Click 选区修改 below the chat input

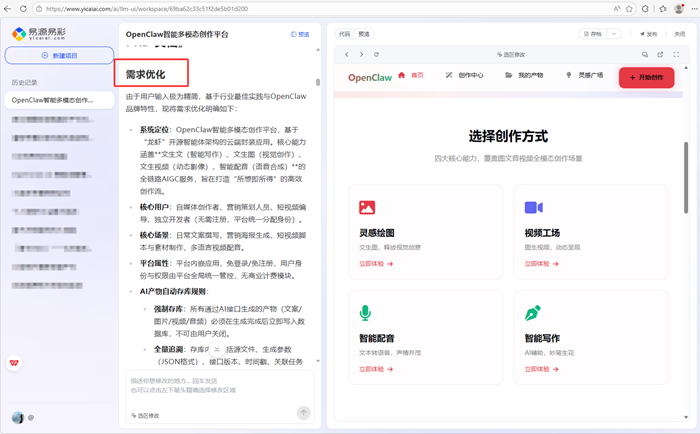[145, 415]
